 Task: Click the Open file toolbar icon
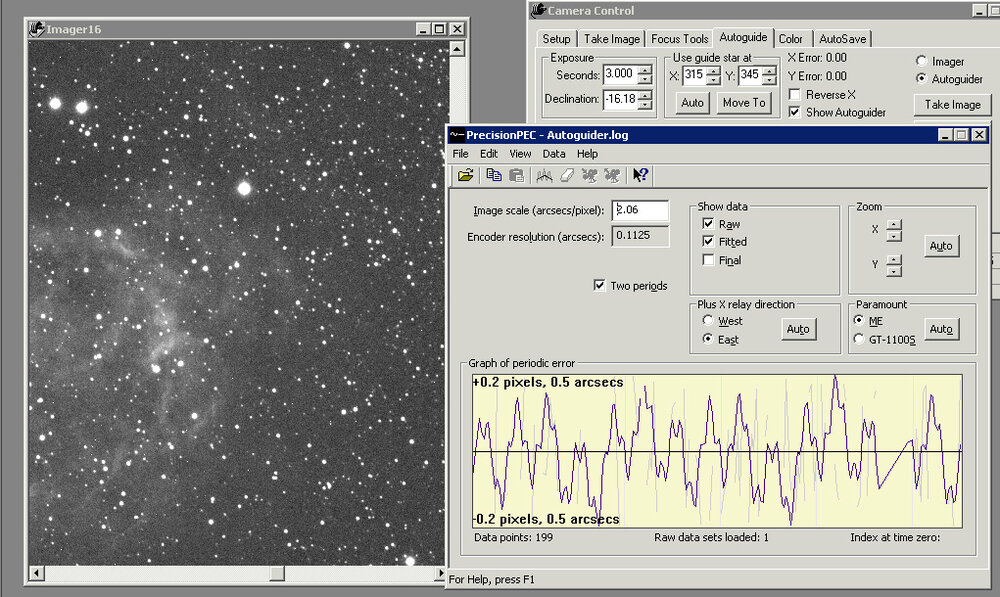(466, 176)
